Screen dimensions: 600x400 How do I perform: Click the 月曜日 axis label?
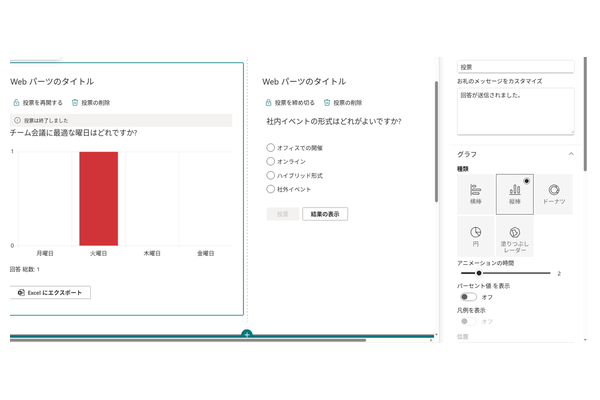45,253
